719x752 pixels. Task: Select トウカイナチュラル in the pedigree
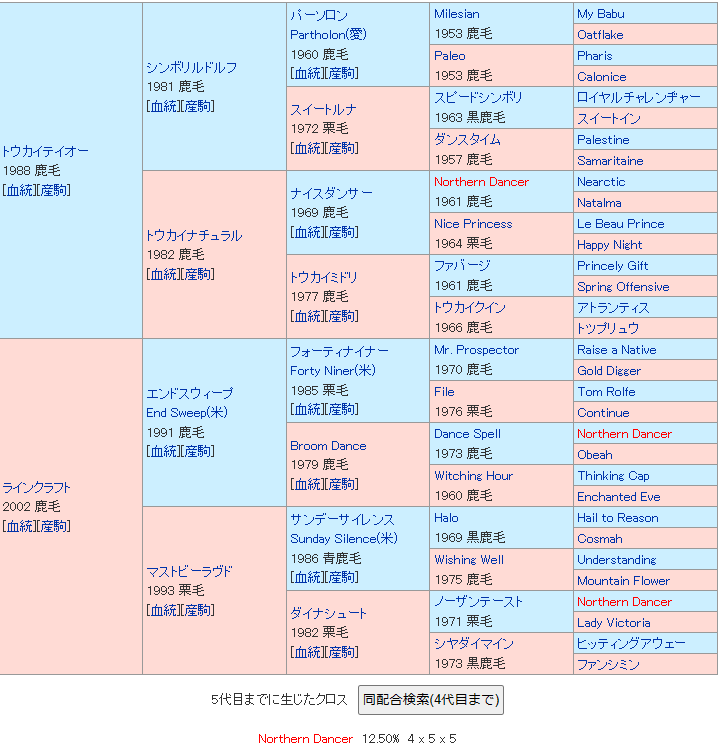[193, 235]
